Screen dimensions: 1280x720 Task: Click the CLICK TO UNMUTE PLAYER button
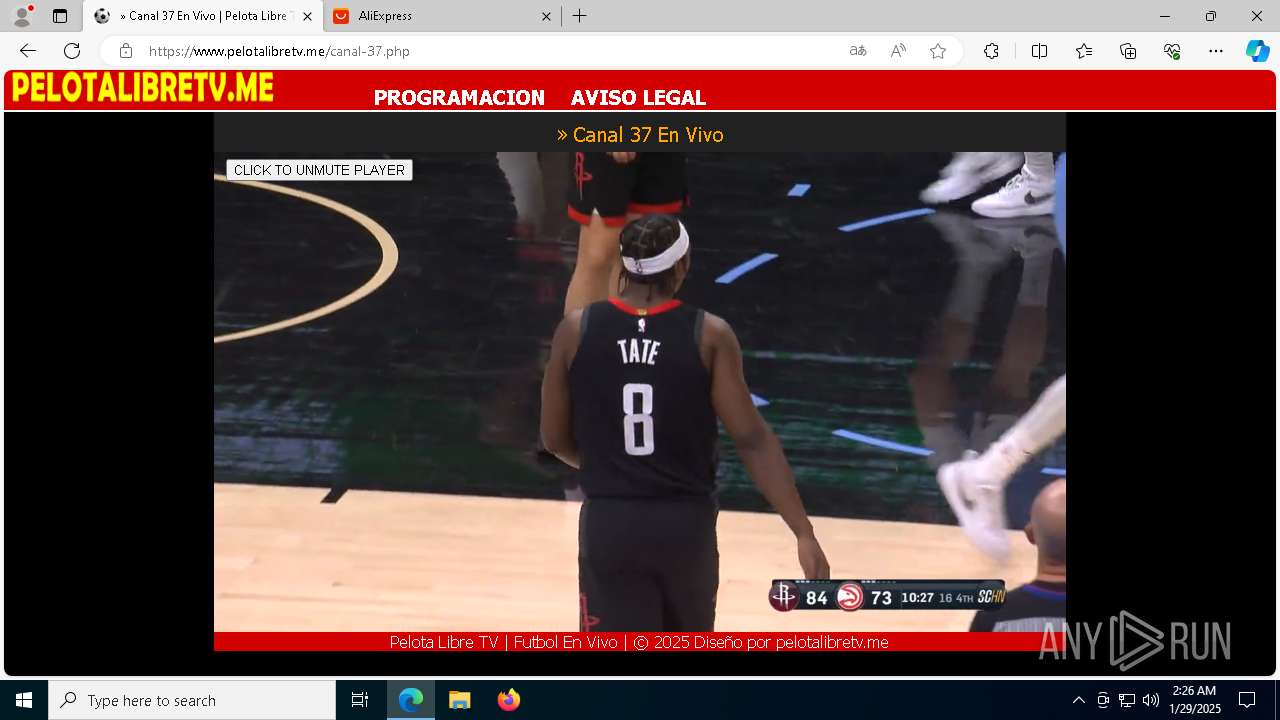(319, 170)
